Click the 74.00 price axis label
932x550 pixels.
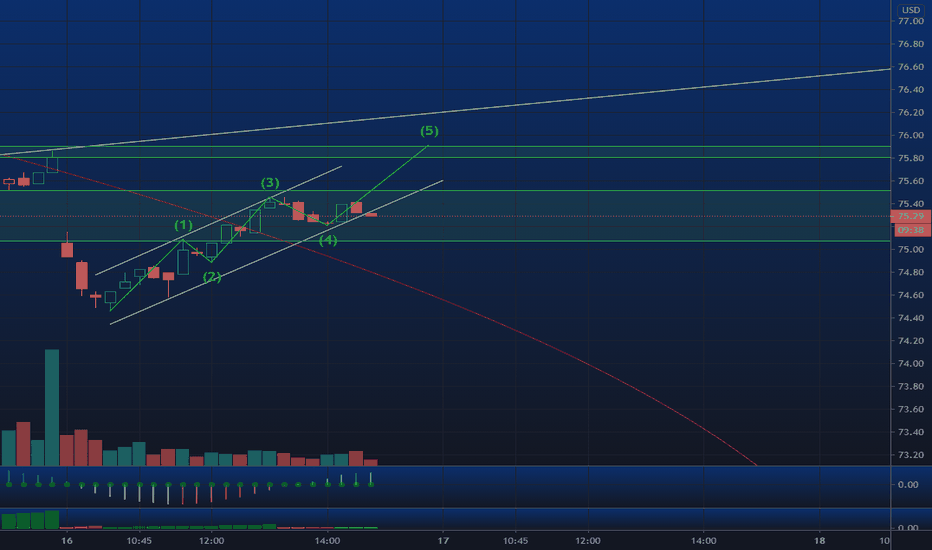click(911, 363)
